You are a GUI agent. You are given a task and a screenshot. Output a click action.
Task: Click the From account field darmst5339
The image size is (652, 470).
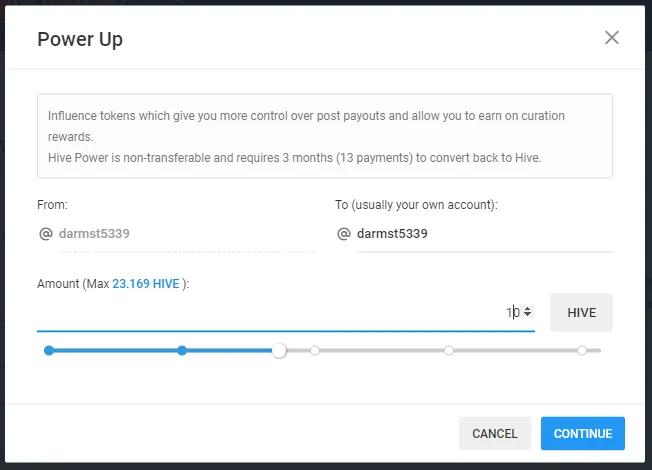[x=187, y=234]
